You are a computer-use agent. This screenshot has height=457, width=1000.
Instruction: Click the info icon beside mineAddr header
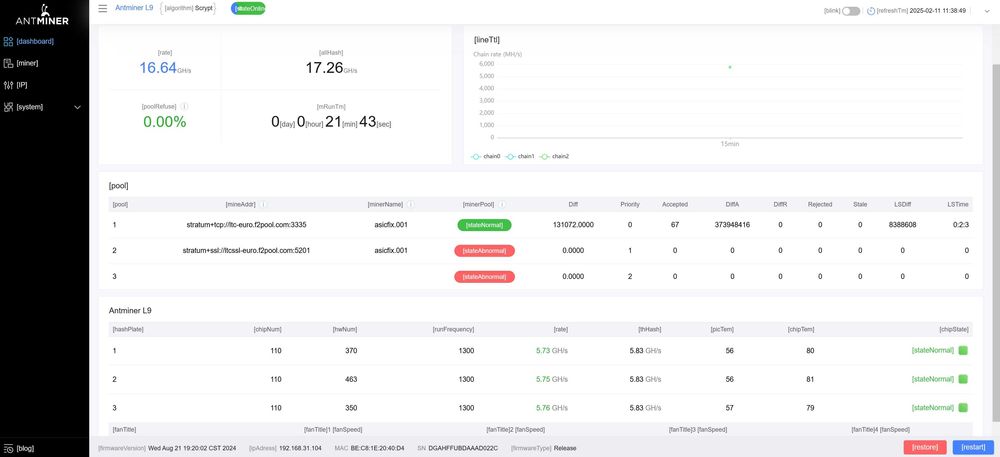[x=263, y=205]
